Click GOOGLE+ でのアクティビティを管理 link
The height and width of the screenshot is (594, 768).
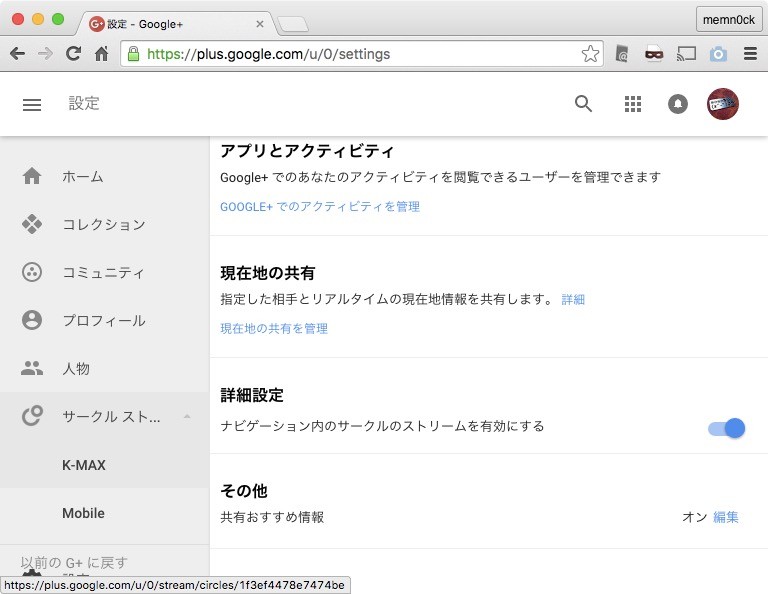pos(320,207)
